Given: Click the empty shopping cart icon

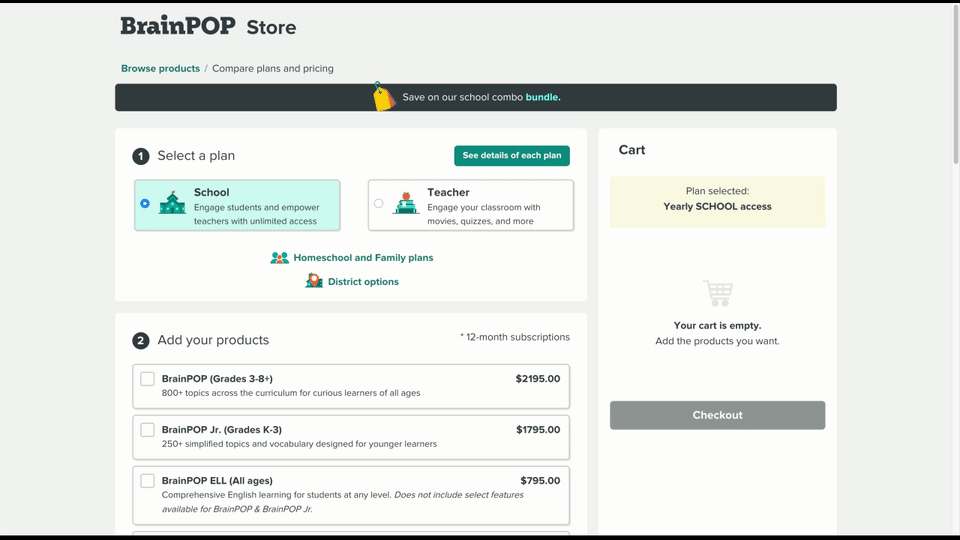Looking at the screenshot, I should (718, 293).
